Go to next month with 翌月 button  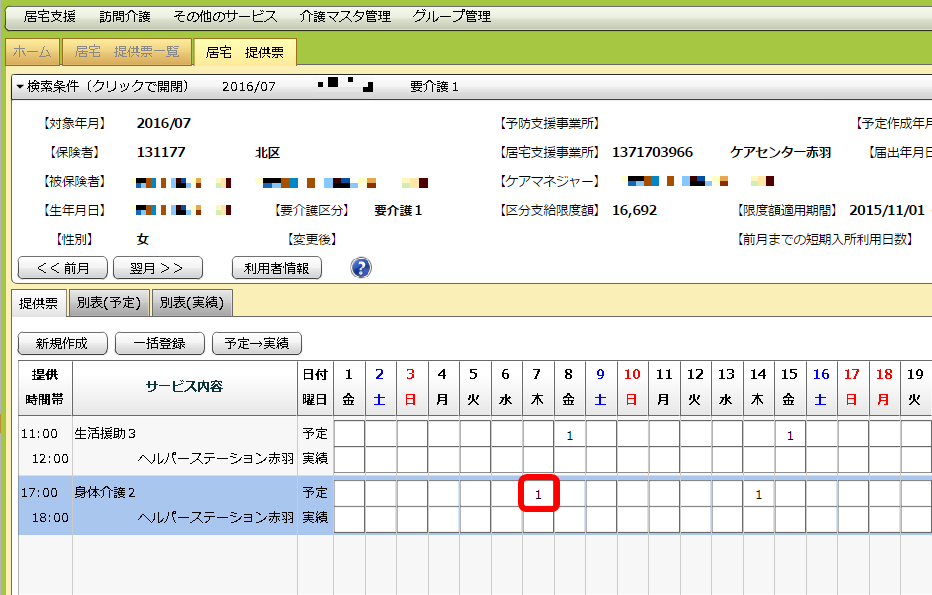[158, 268]
